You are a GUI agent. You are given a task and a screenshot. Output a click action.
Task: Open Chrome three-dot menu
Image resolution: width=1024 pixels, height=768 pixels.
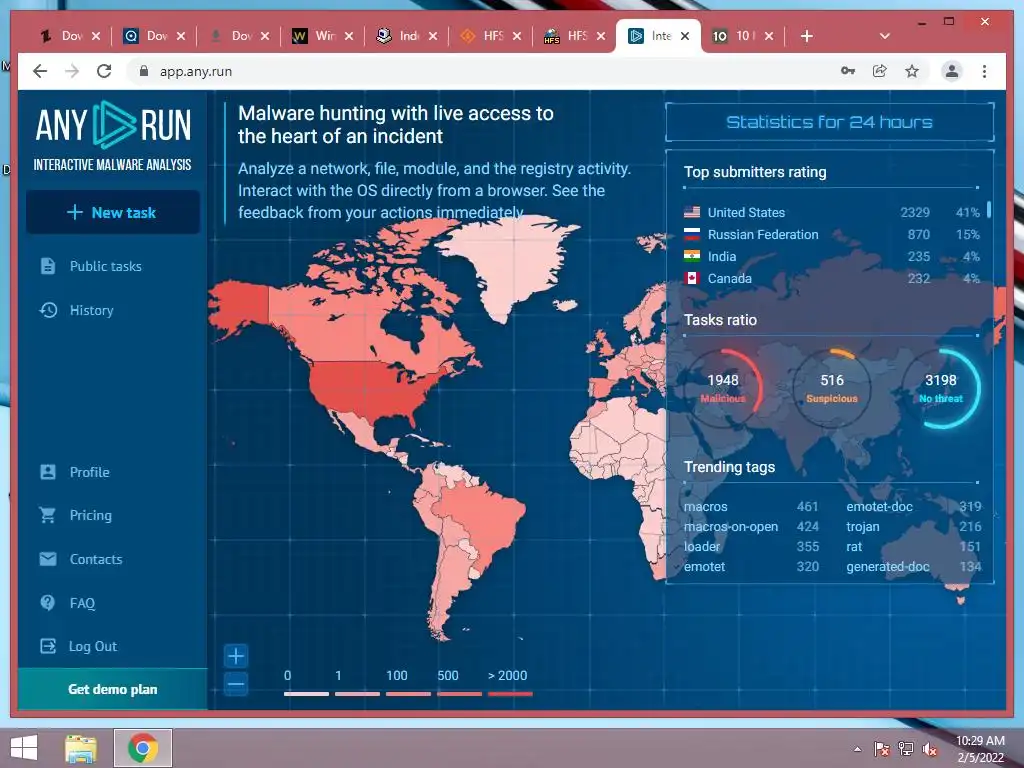click(984, 71)
